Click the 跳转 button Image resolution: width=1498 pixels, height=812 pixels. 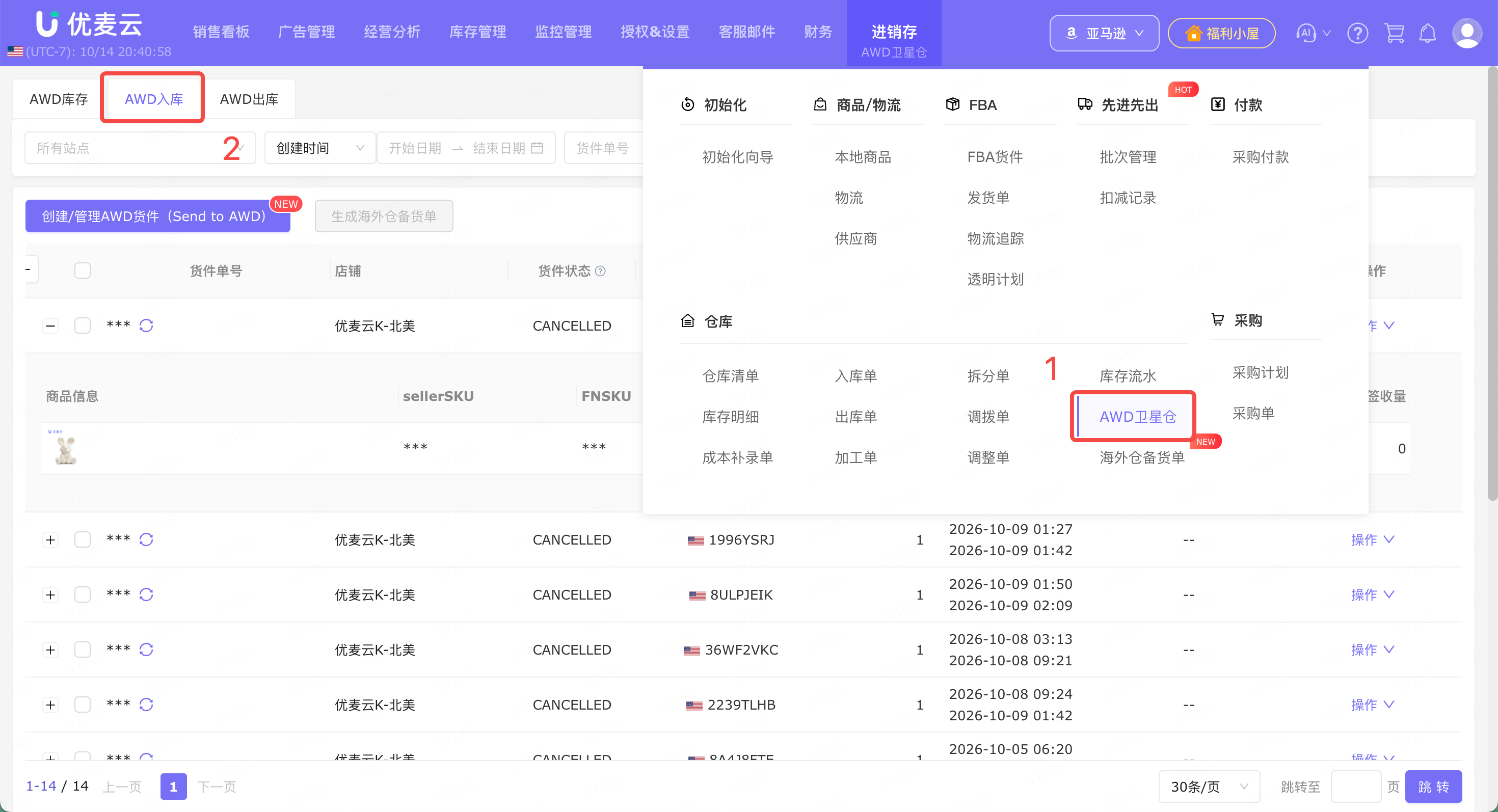point(1433,787)
